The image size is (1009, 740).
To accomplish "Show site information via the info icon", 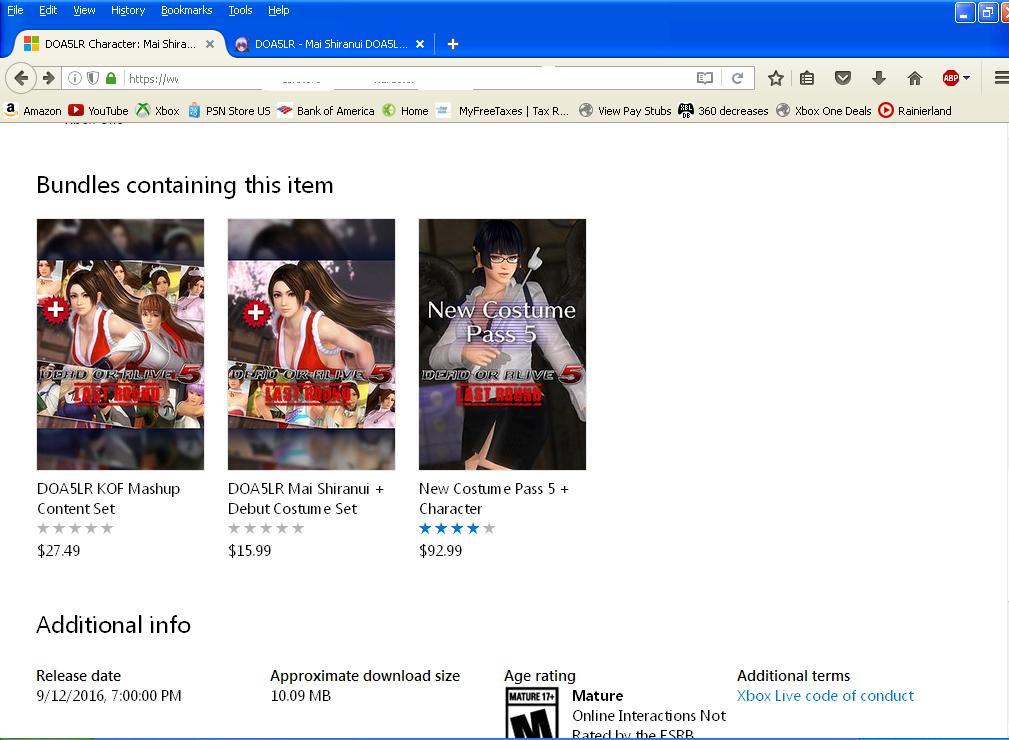I will [75, 79].
